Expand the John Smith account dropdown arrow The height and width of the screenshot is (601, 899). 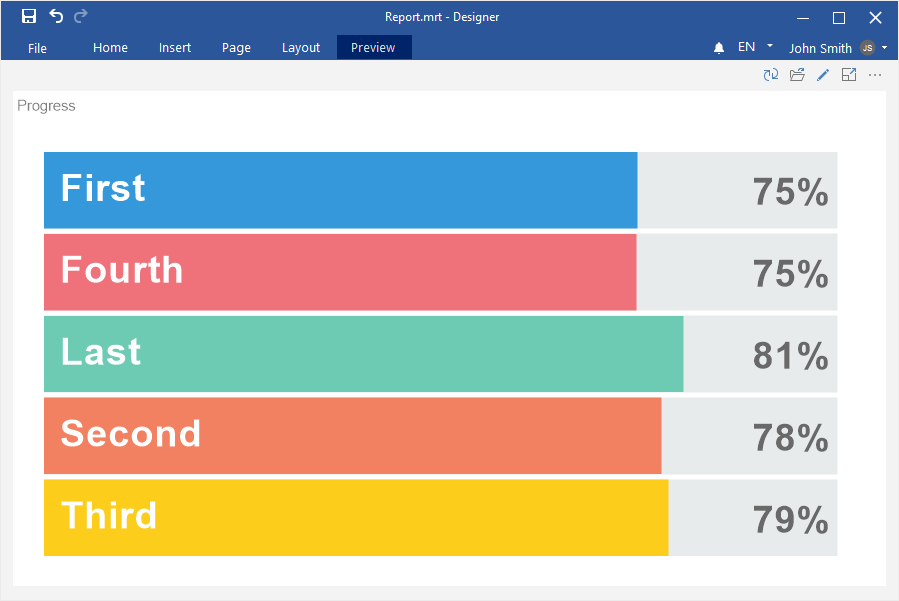pyautogui.click(x=885, y=47)
